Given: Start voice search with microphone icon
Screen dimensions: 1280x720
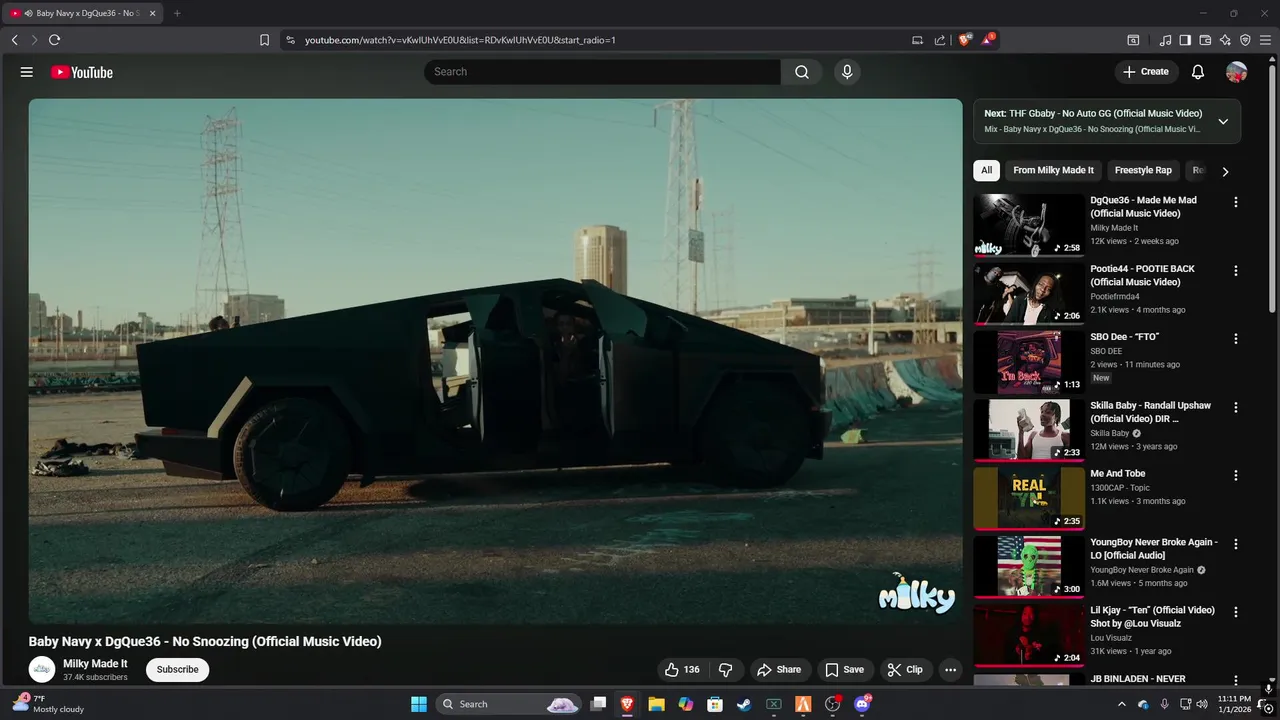Looking at the screenshot, I should click(x=847, y=72).
